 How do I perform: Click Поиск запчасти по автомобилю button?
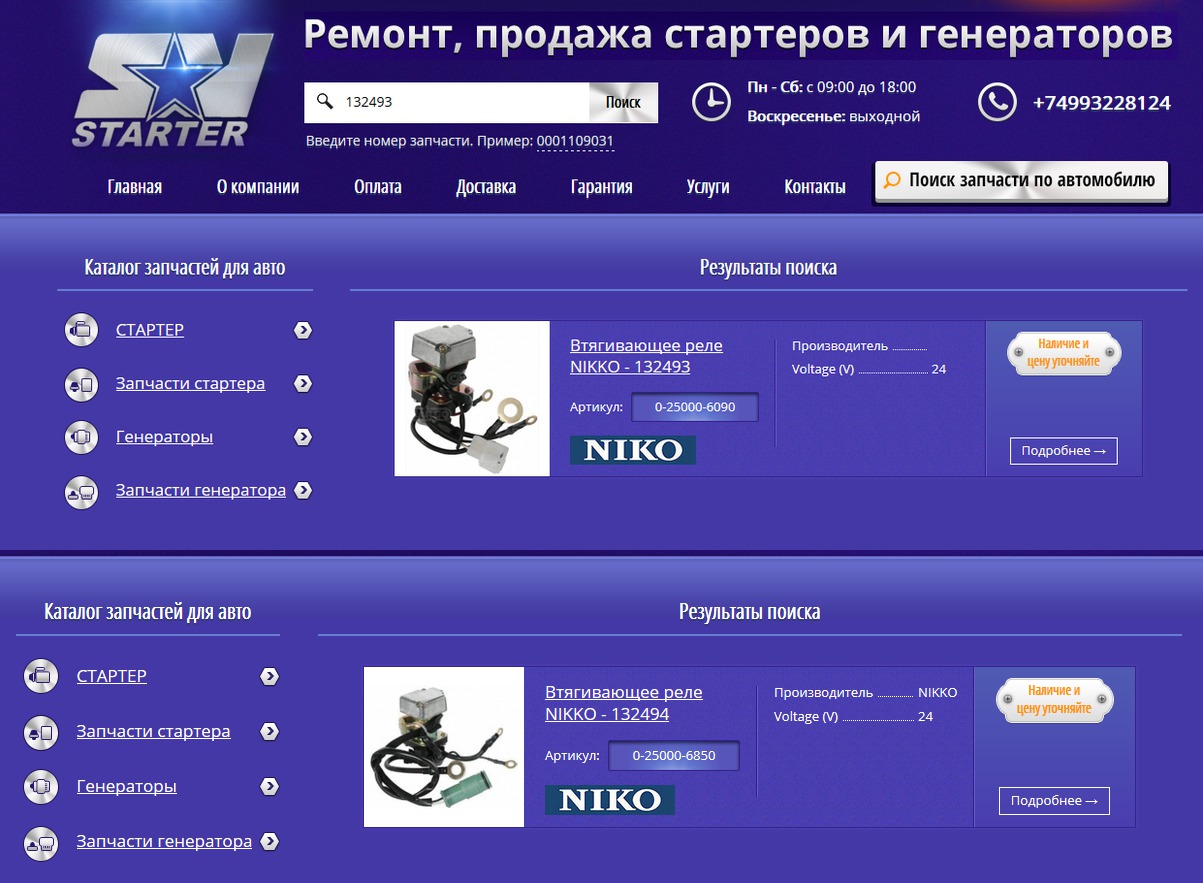(x=1021, y=181)
